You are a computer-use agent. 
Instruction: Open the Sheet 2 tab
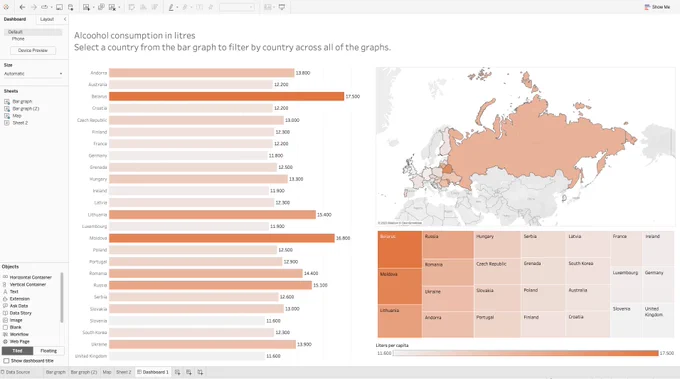click(x=124, y=372)
